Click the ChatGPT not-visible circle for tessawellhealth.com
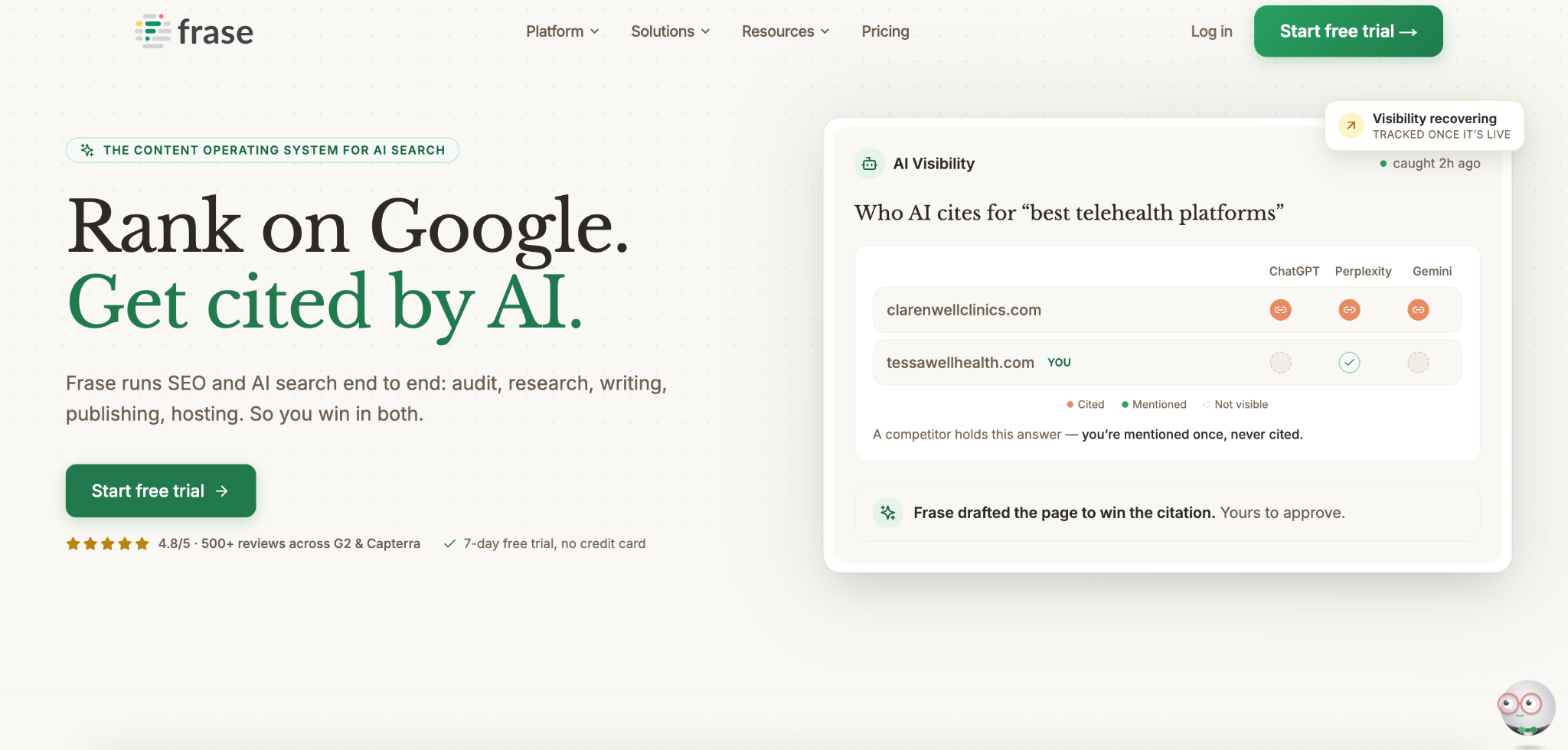 1280,363
